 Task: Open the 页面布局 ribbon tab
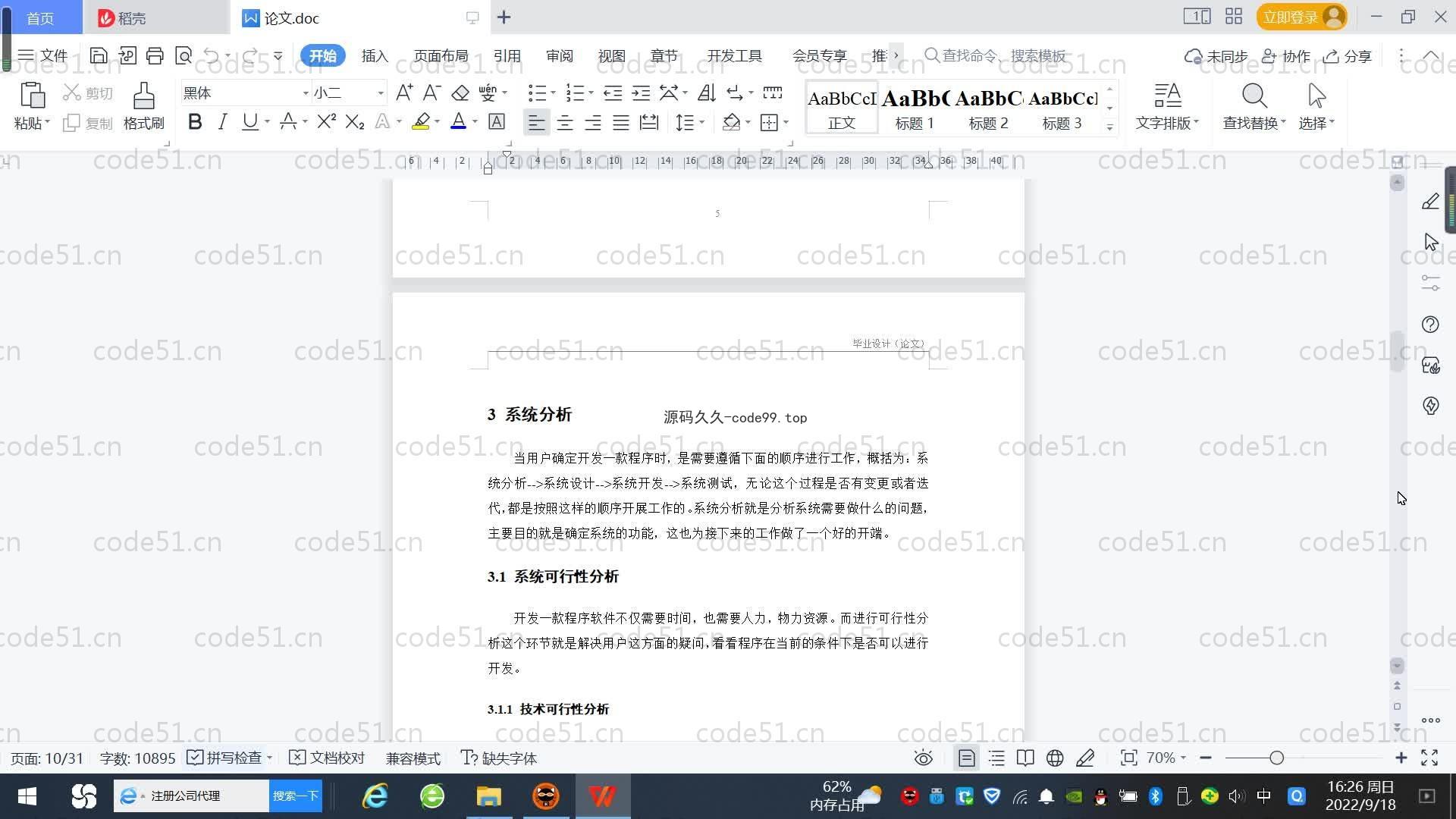(441, 55)
